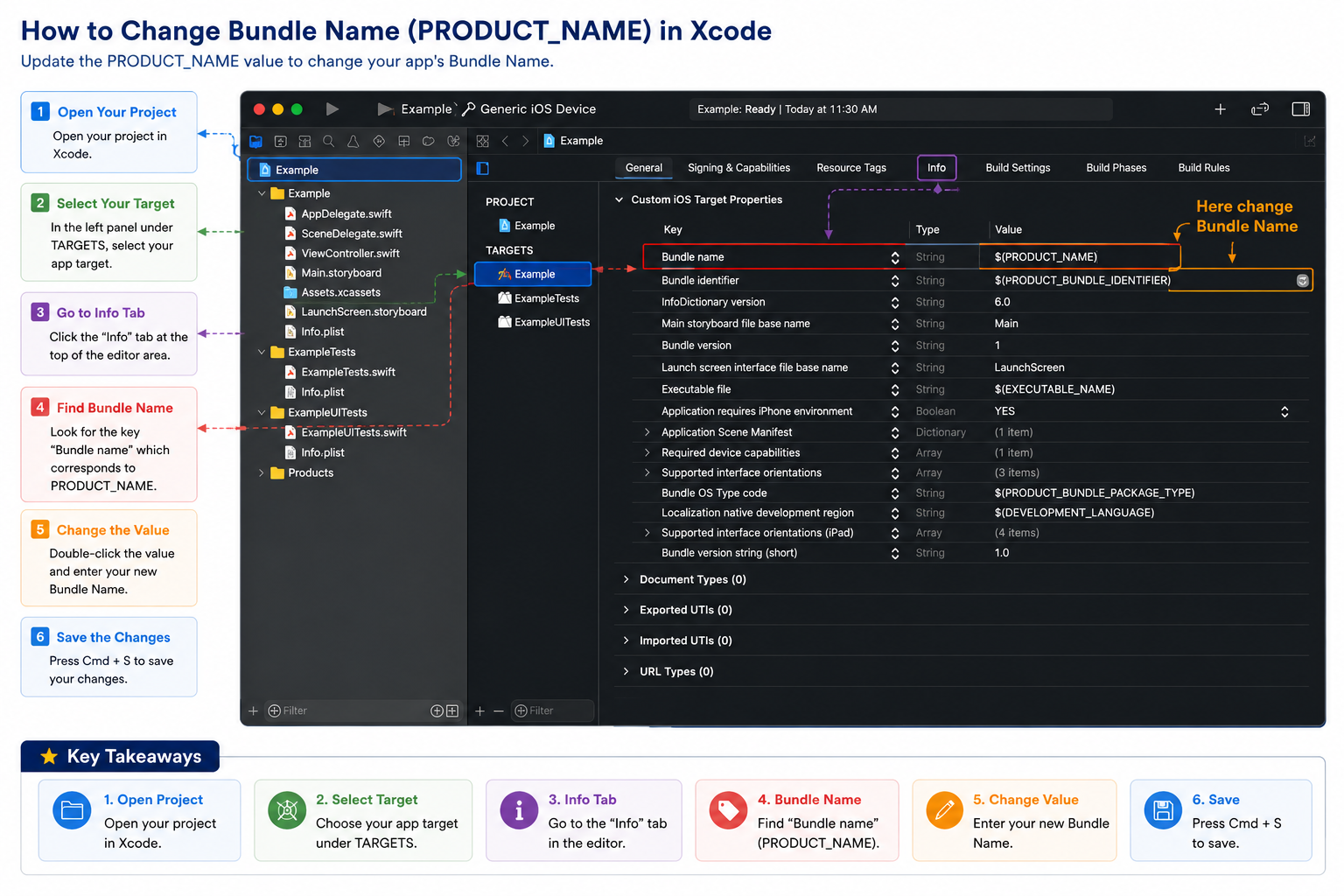Click the add editor icon on jump bar right
This screenshot has width=1344, height=896.
pyautogui.click(x=1310, y=141)
